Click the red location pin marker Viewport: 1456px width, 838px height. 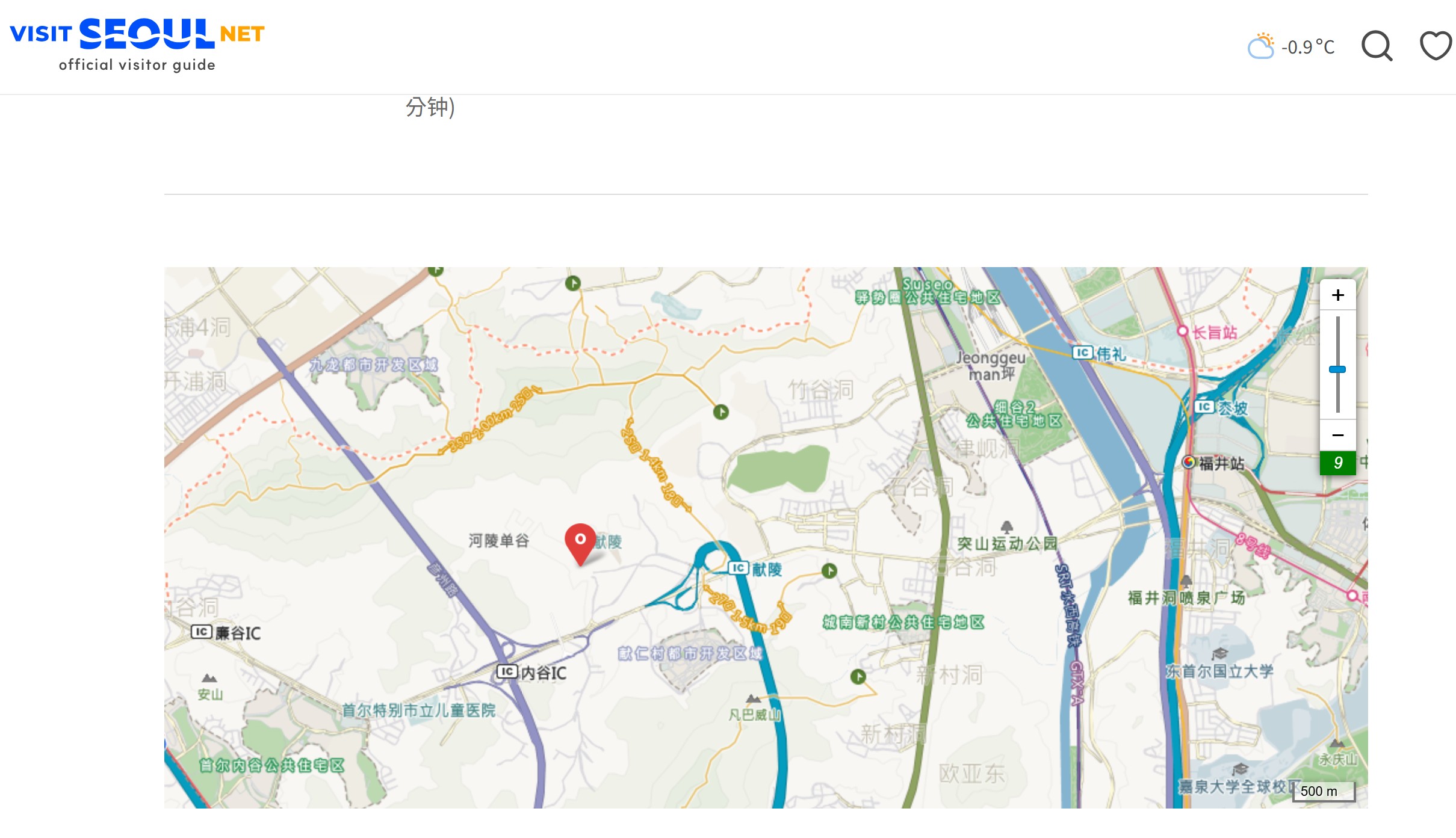tap(580, 542)
